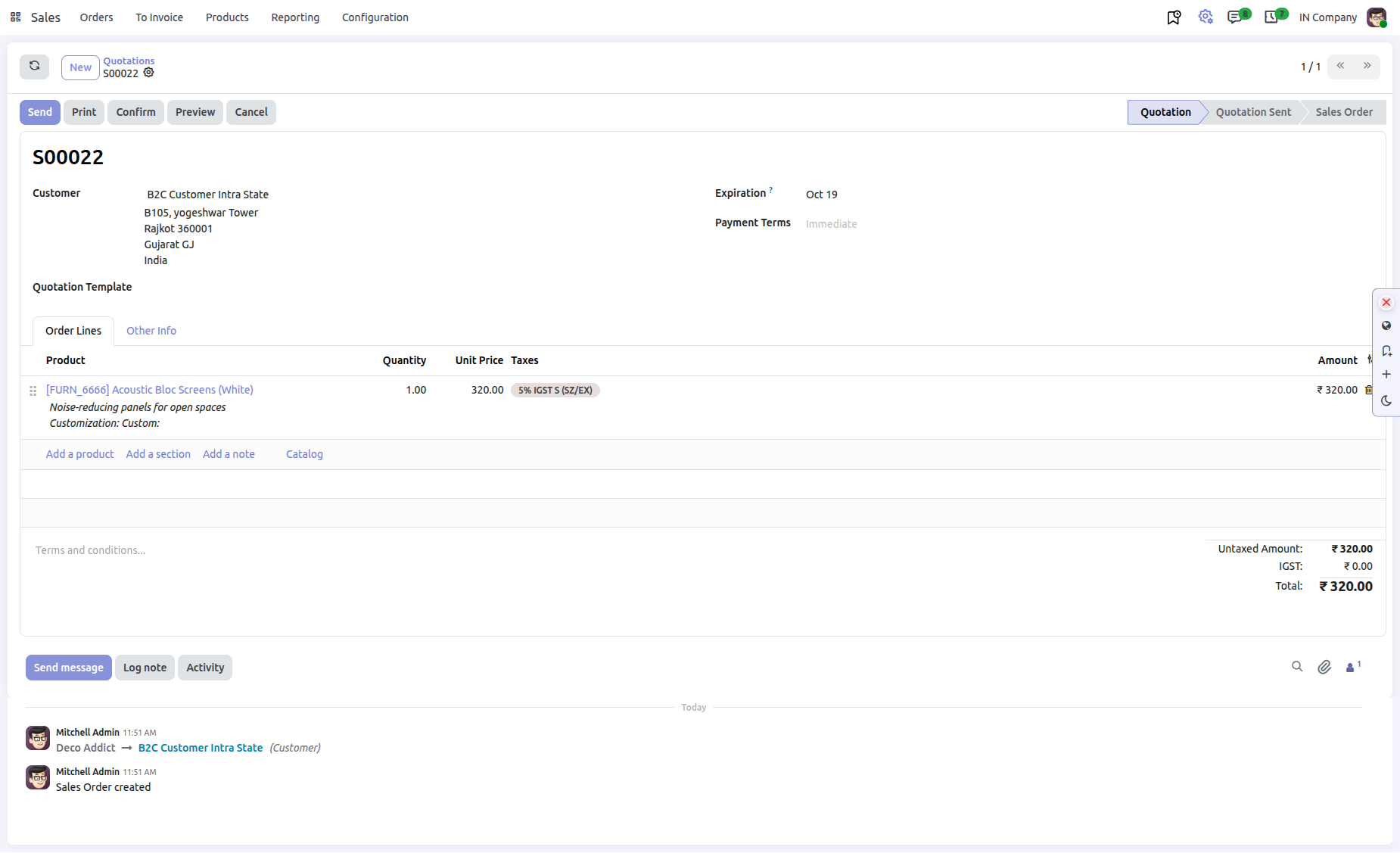Click the map bookmark icon in top bar
The height and width of the screenshot is (853, 1400).
click(x=1174, y=17)
